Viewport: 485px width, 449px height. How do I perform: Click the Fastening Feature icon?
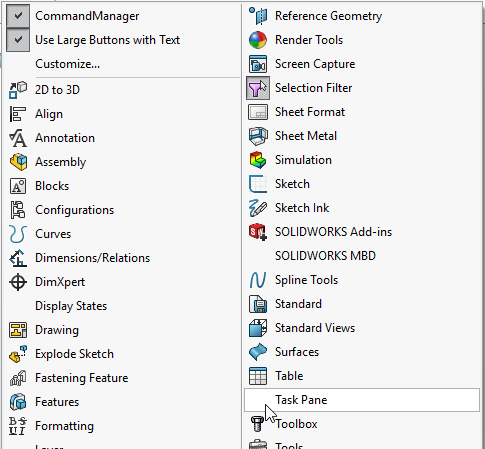pyautogui.click(x=18, y=378)
